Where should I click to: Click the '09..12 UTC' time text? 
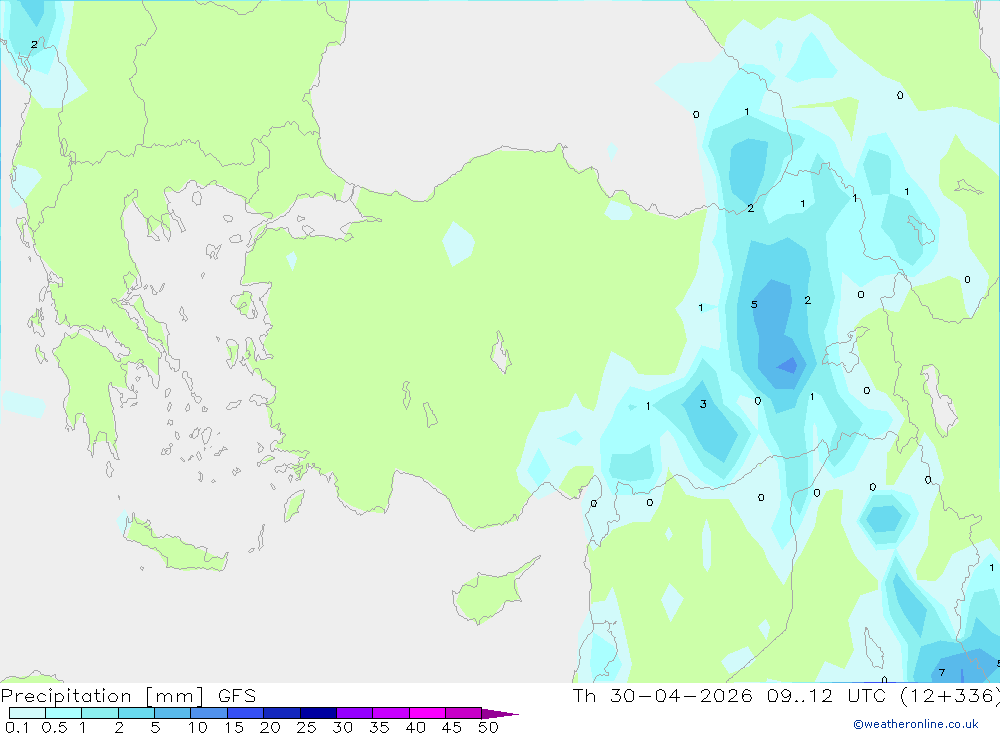click(x=827, y=696)
